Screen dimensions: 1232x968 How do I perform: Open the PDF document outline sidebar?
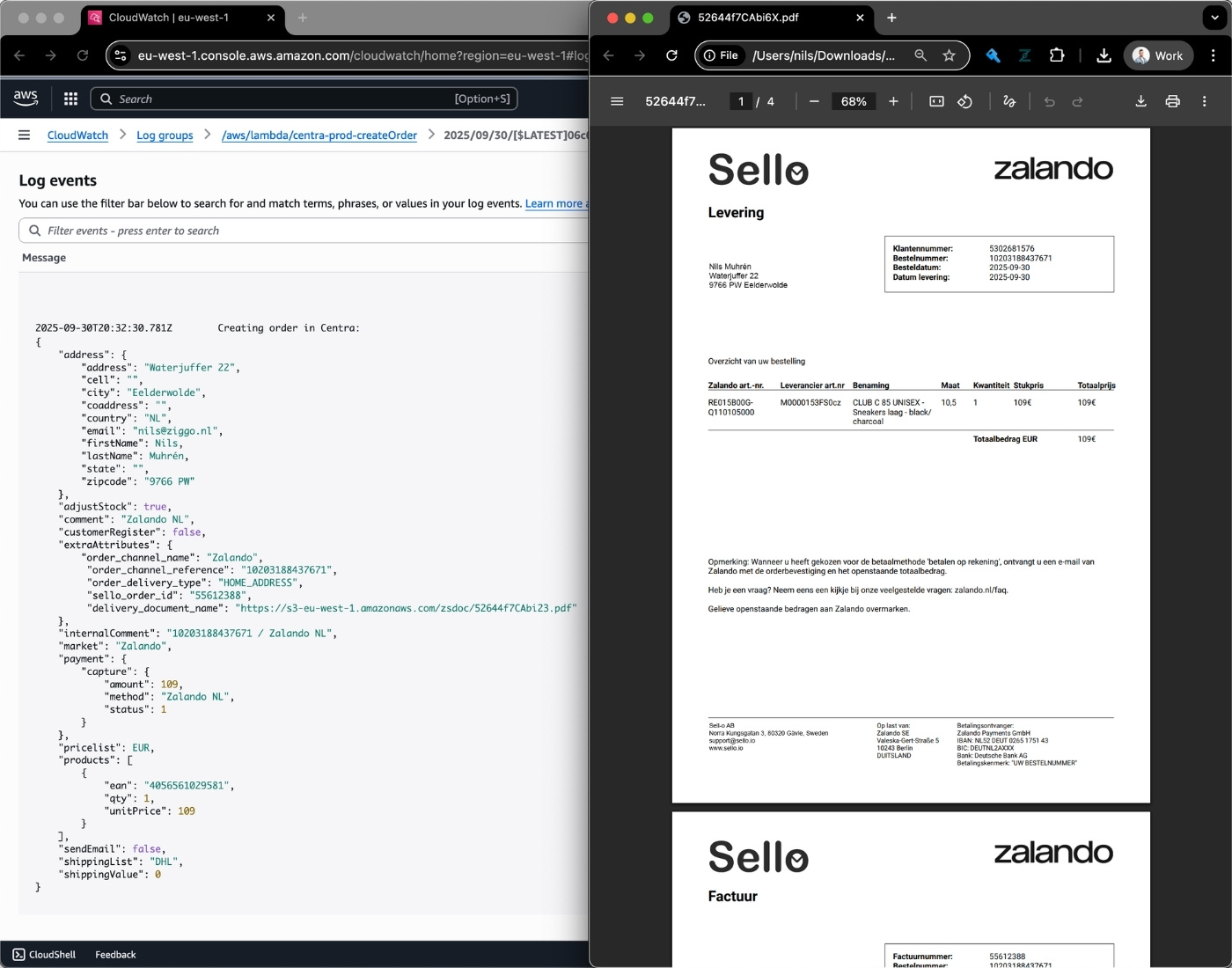pos(617,101)
